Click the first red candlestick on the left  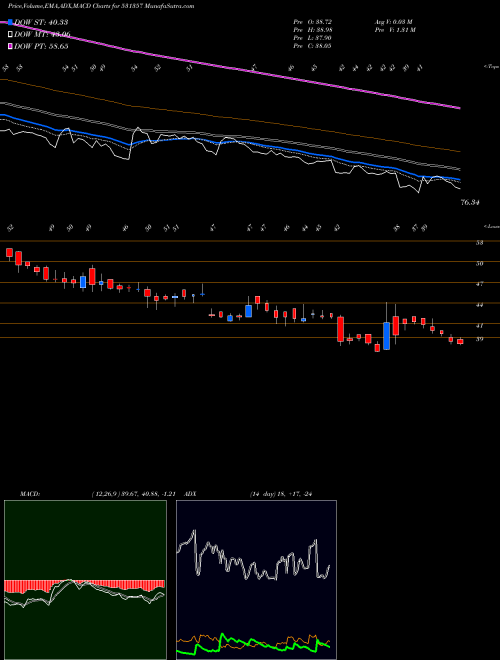pyautogui.click(x=9, y=253)
